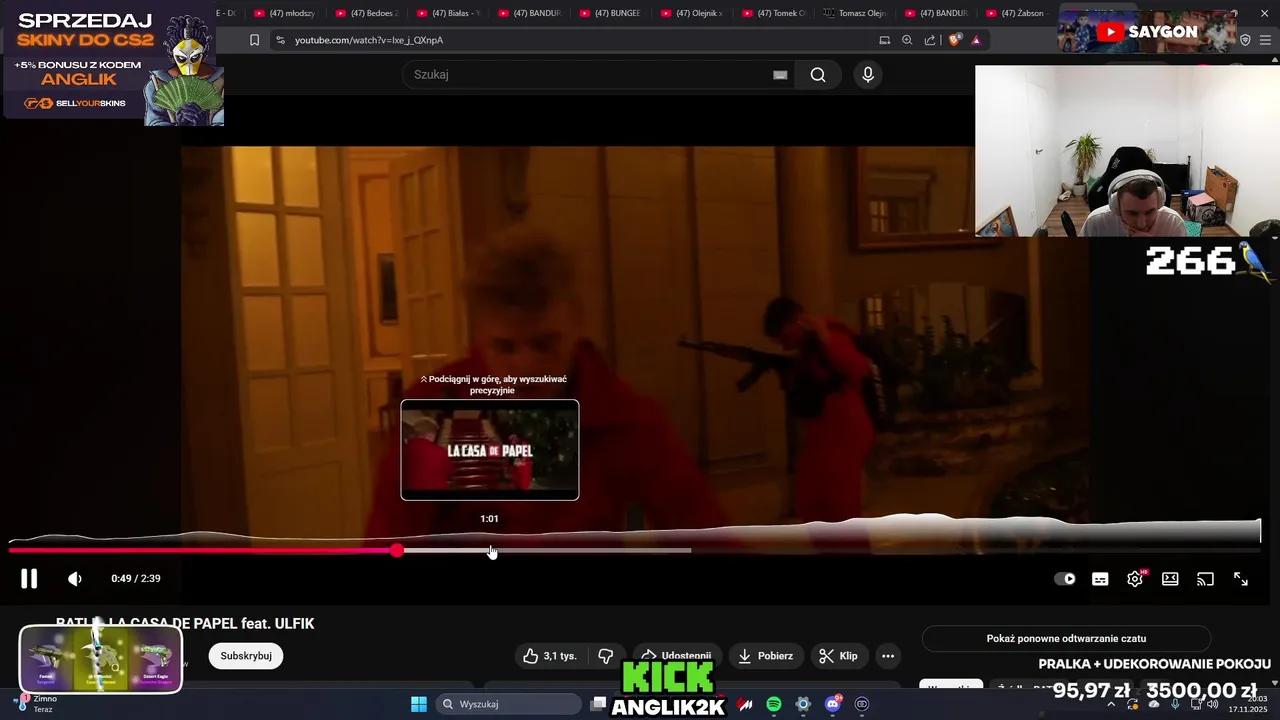Pause the YouTube video
Screen dimensions: 1280x720
(x=29, y=578)
